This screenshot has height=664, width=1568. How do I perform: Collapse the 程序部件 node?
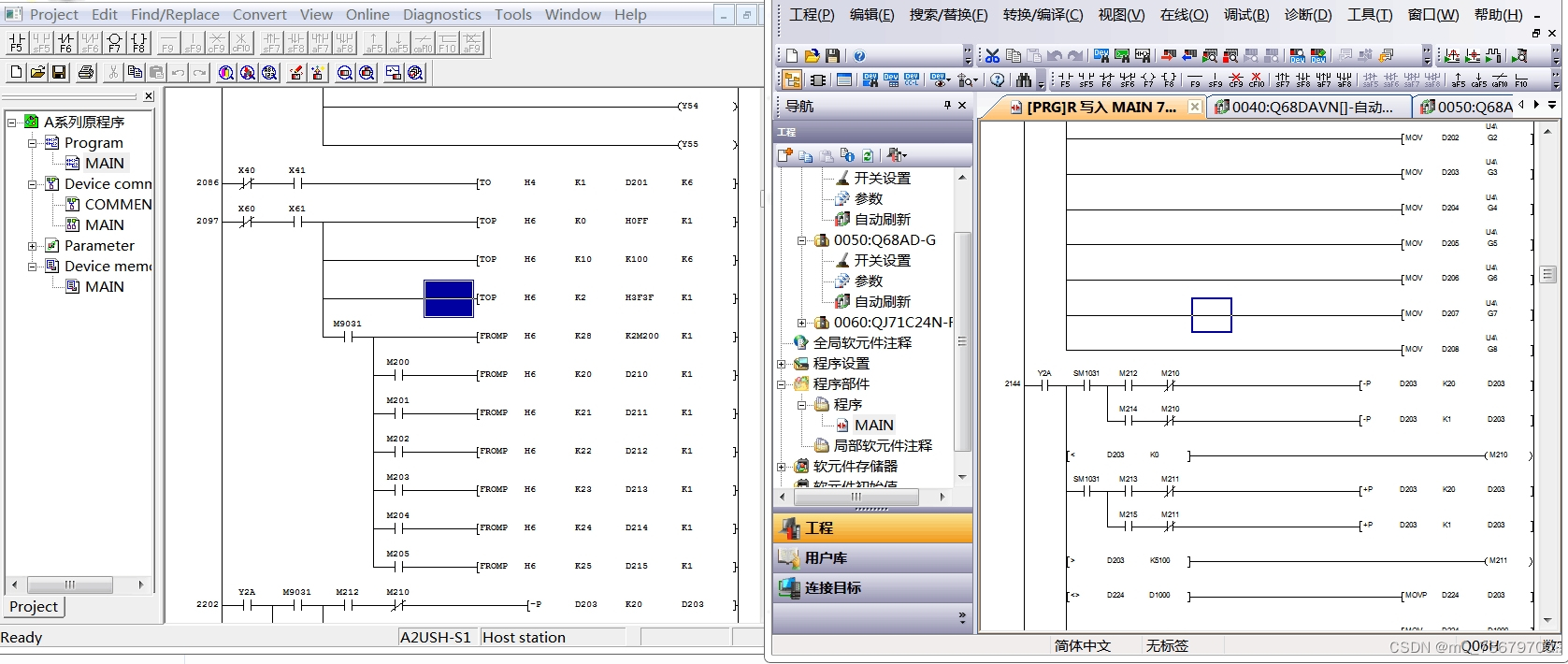(782, 383)
